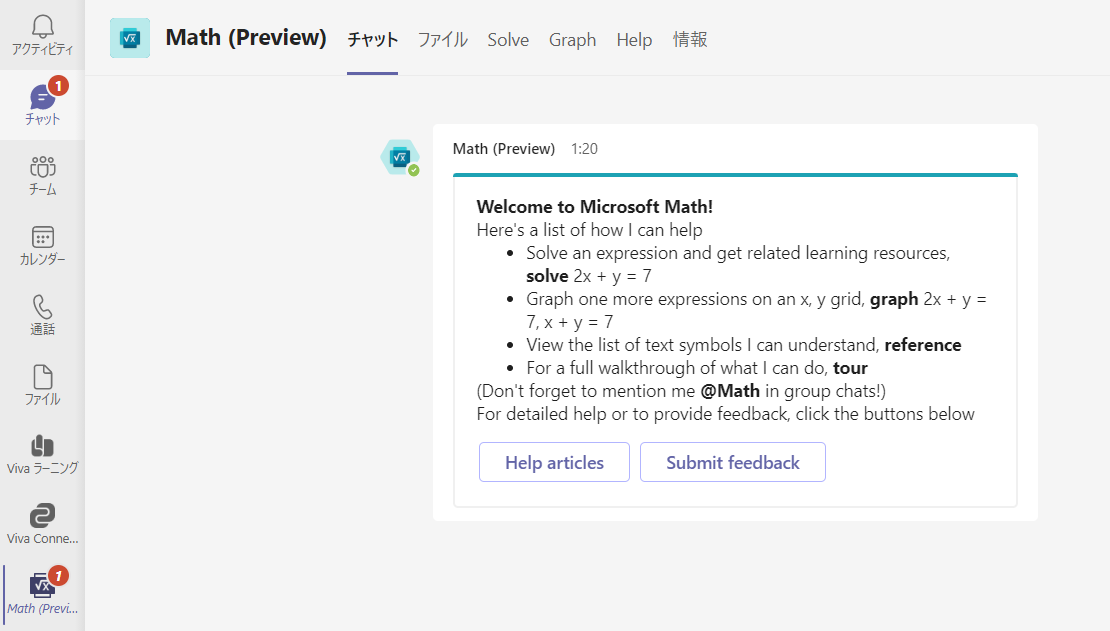Screen dimensions: 1110x631
Task: Click the Math bot avatar beside the message
Action: 399,157
